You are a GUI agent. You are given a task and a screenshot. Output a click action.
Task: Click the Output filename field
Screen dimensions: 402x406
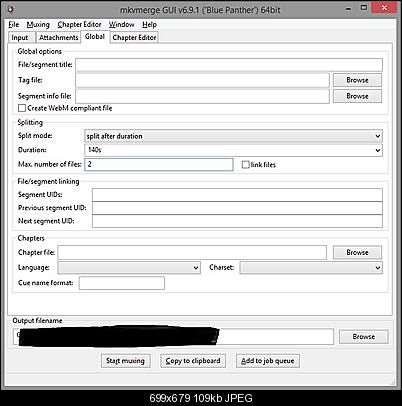coord(173,336)
